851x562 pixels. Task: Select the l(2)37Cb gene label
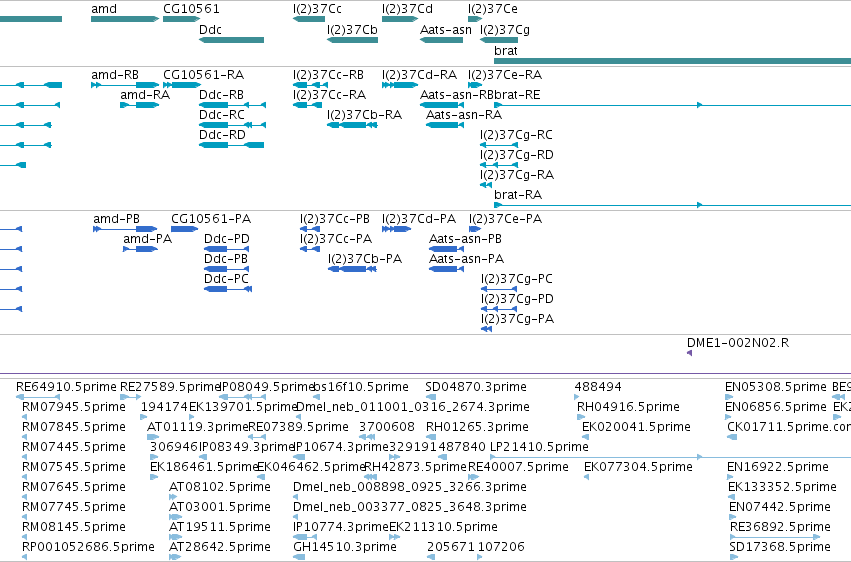click(352, 30)
